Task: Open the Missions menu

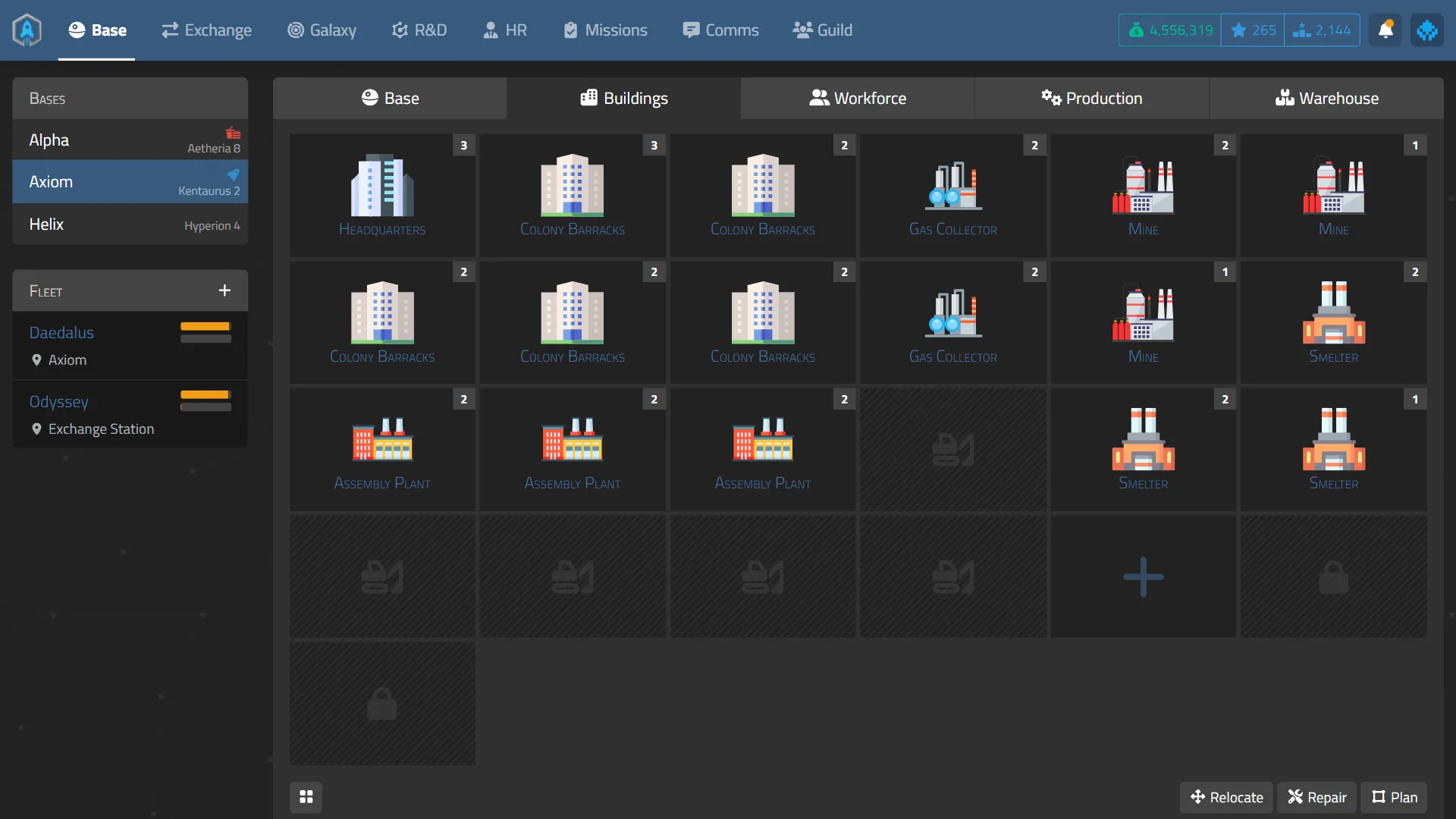Action: click(x=605, y=30)
